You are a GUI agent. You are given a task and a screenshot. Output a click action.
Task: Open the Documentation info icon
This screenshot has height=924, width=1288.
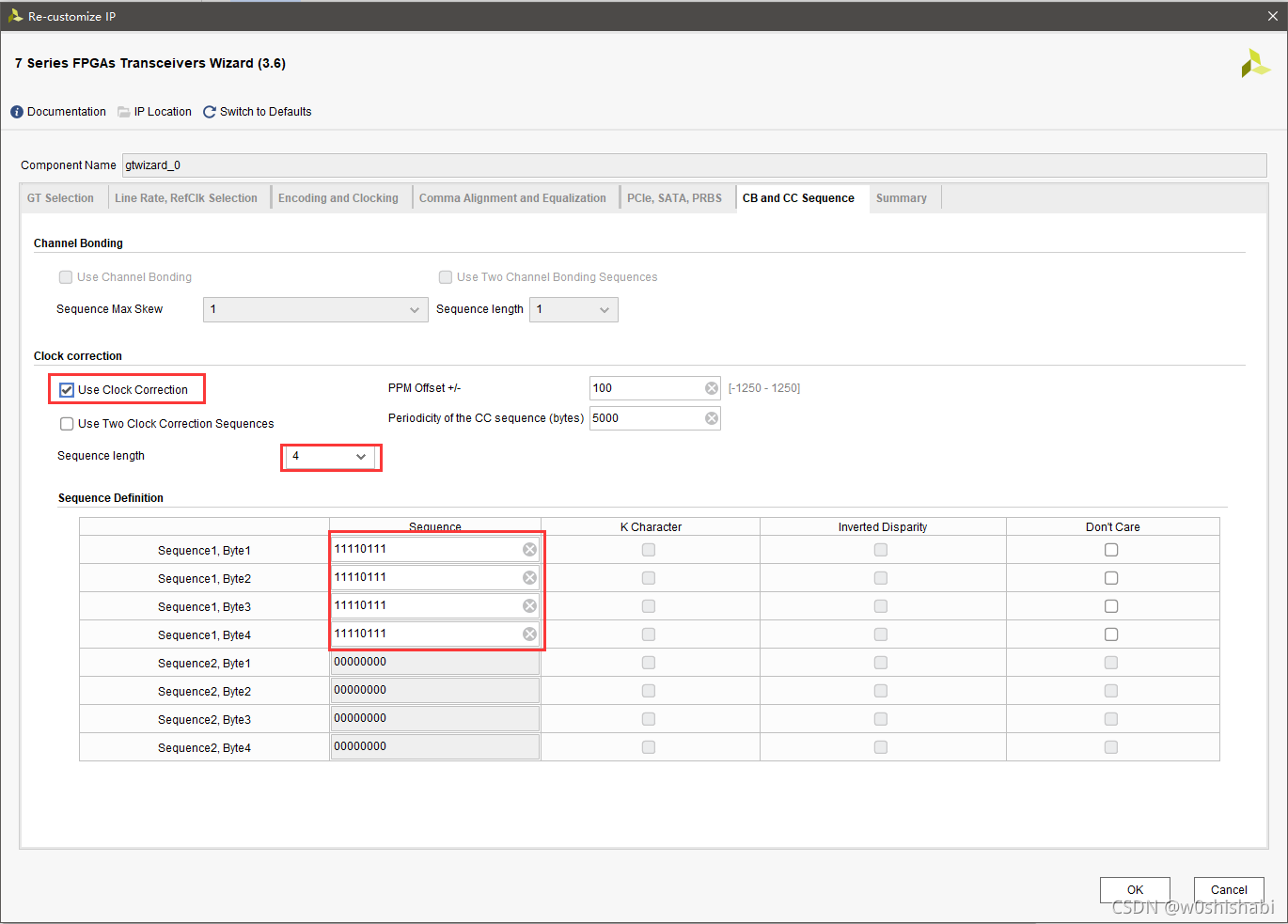point(17,112)
